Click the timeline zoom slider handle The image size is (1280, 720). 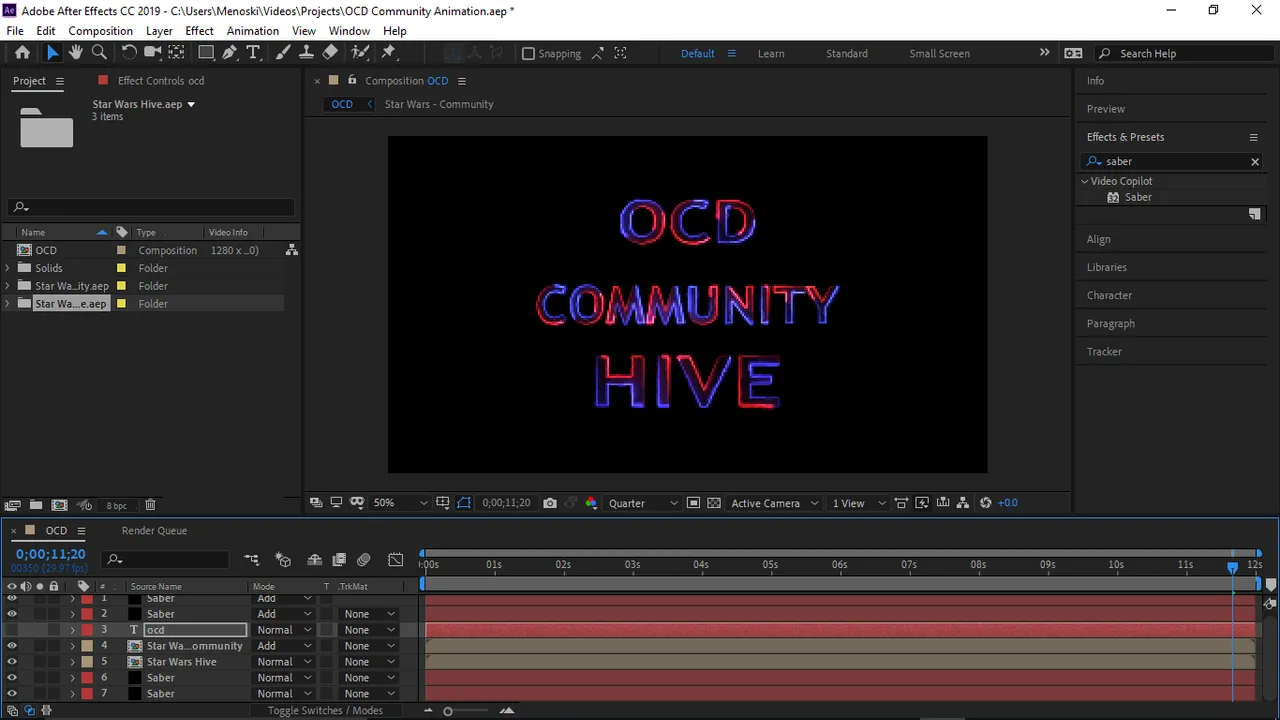point(448,711)
